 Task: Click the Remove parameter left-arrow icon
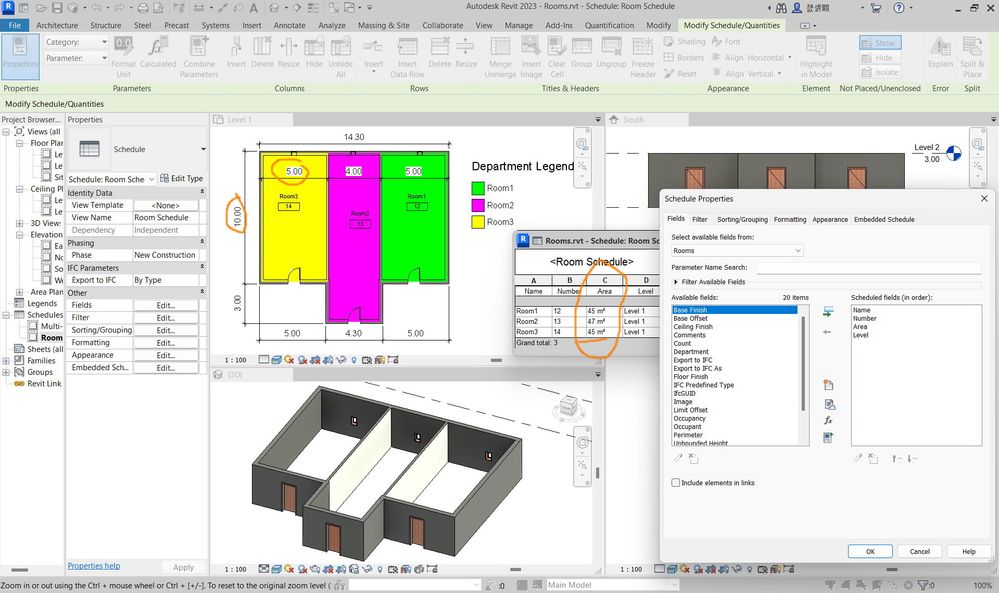(x=827, y=332)
